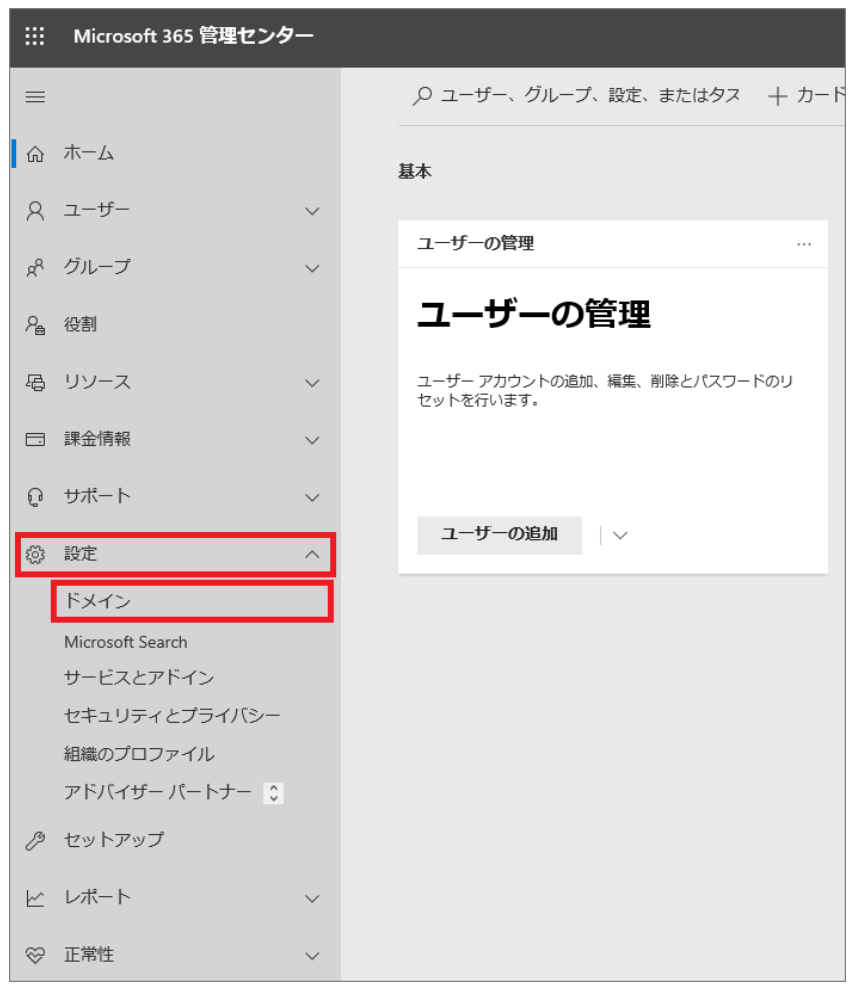The height and width of the screenshot is (989, 859).
Task: Select 役割 in the navigation
Action: (80, 324)
